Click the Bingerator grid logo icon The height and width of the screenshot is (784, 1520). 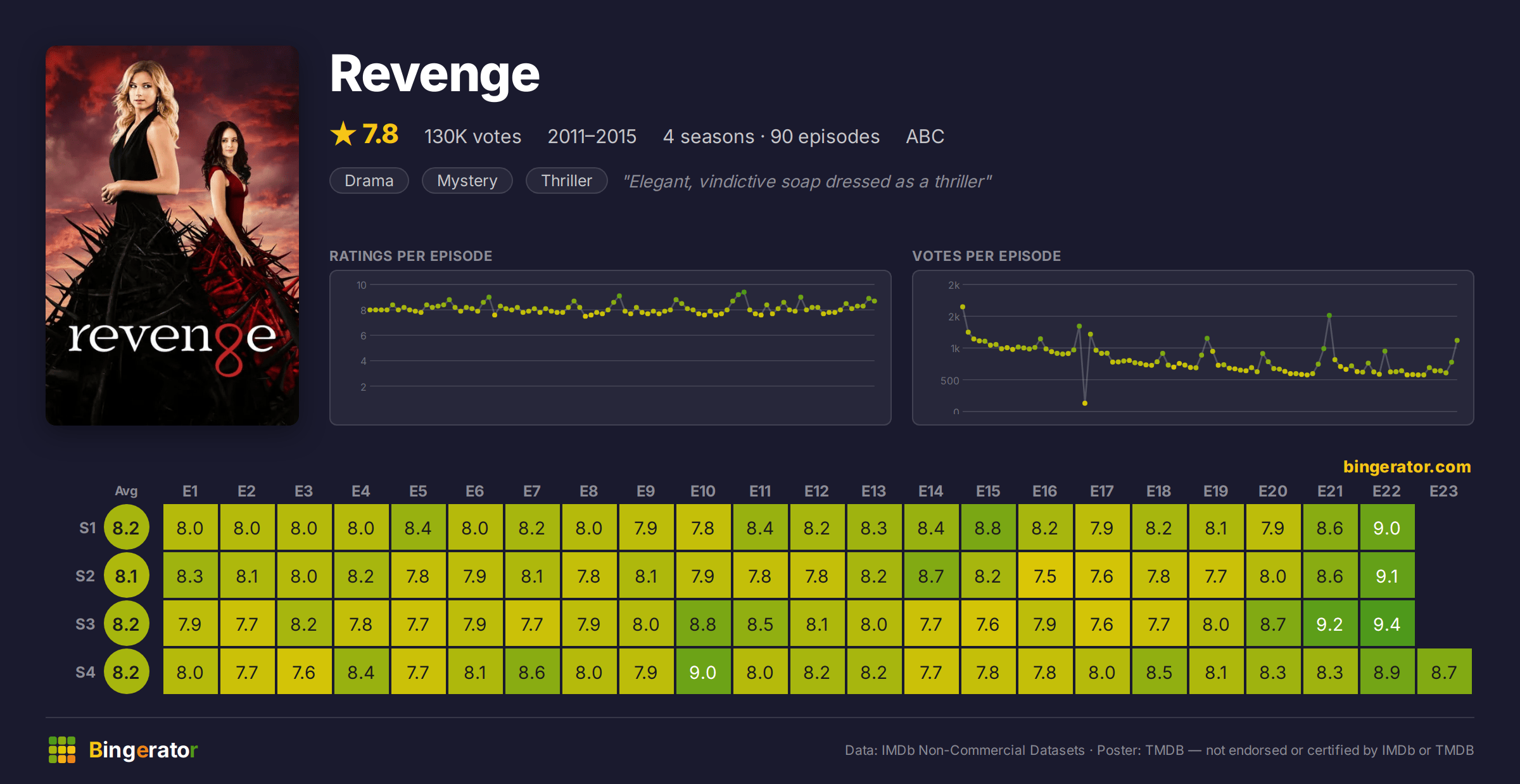tap(62, 750)
